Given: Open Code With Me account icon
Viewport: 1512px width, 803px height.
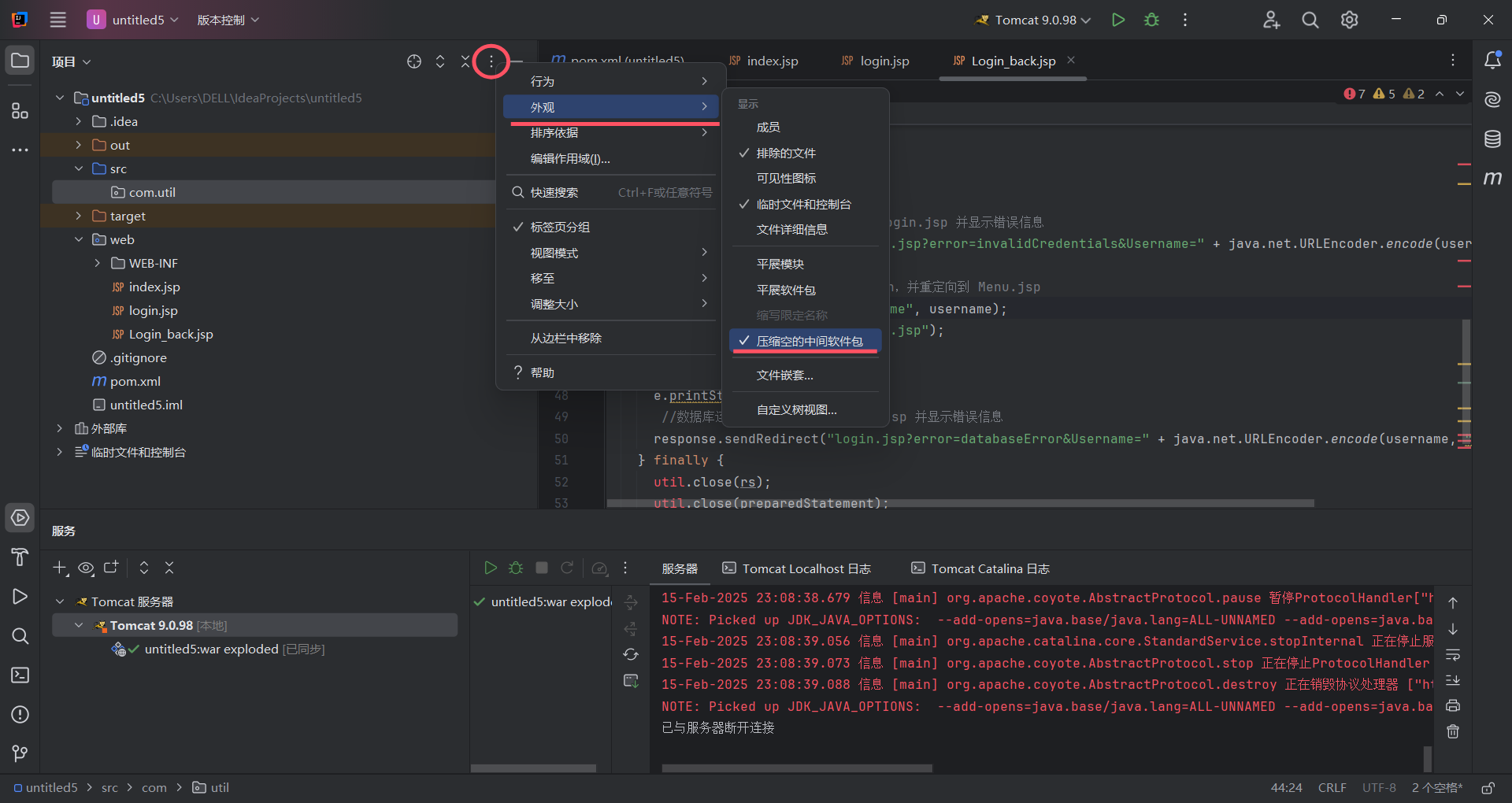Looking at the screenshot, I should point(1271,20).
